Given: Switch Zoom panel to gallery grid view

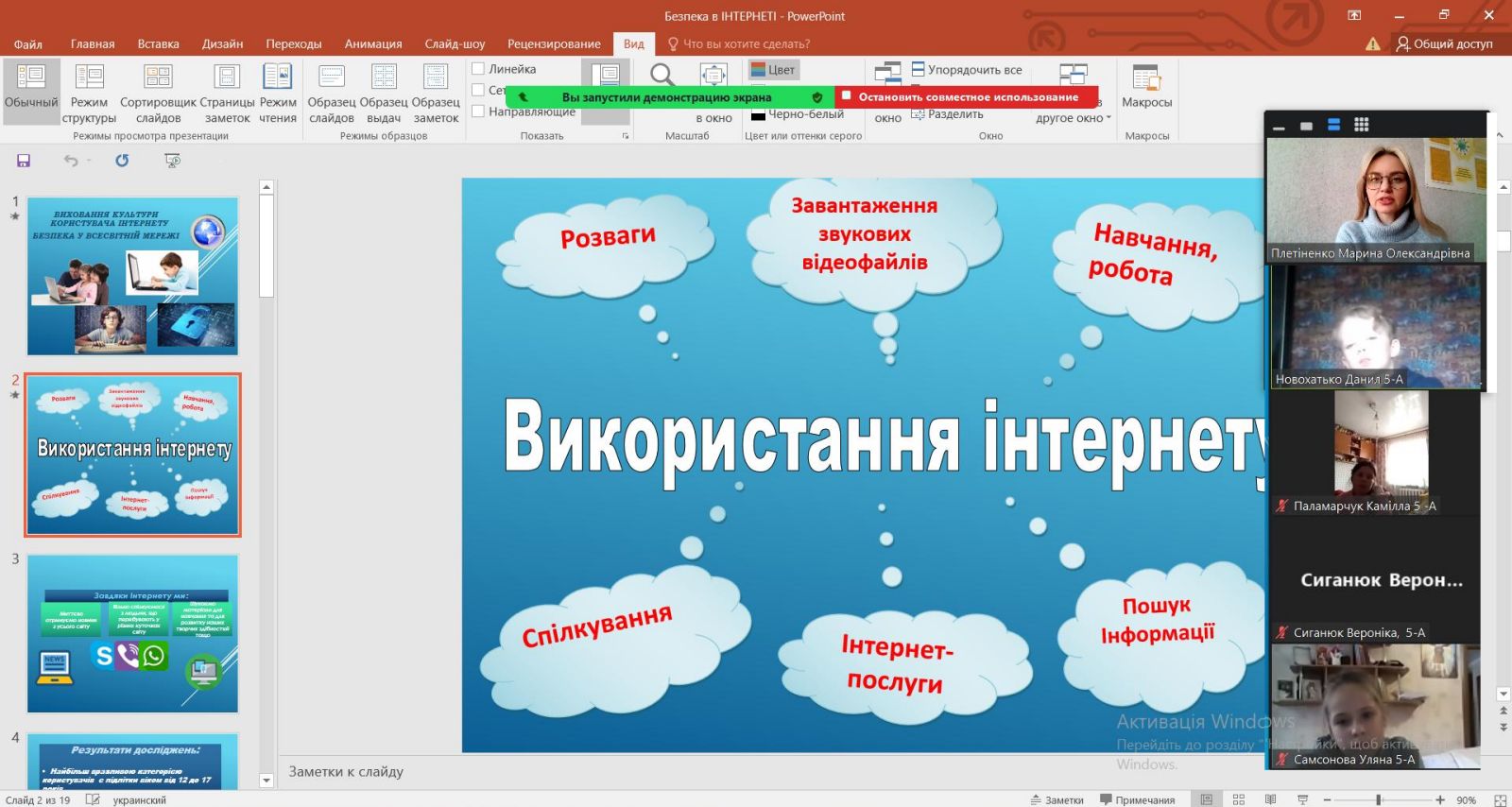Looking at the screenshot, I should click(x=1361, y=125).
